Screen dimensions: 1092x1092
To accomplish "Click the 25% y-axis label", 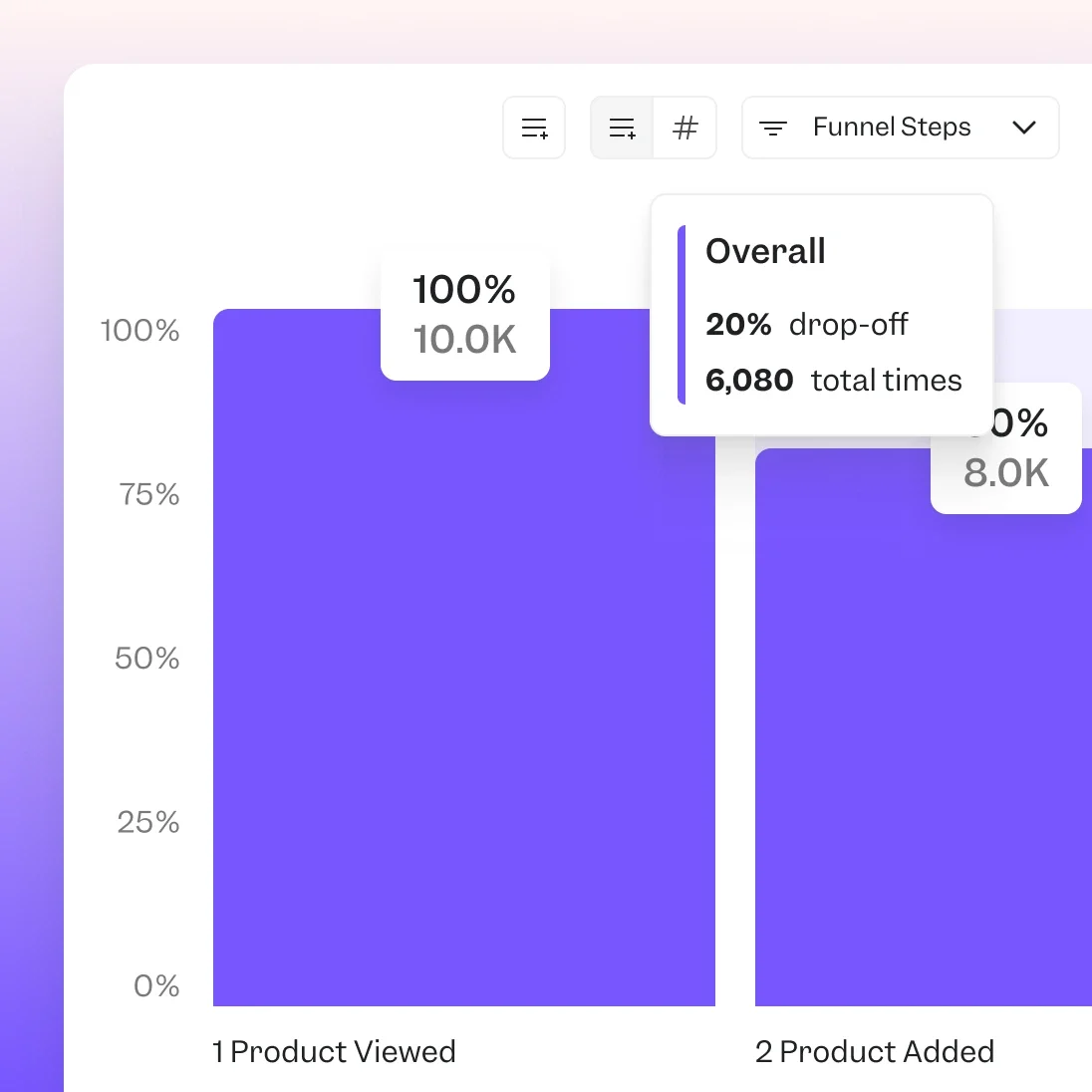I will pos(148,822).
